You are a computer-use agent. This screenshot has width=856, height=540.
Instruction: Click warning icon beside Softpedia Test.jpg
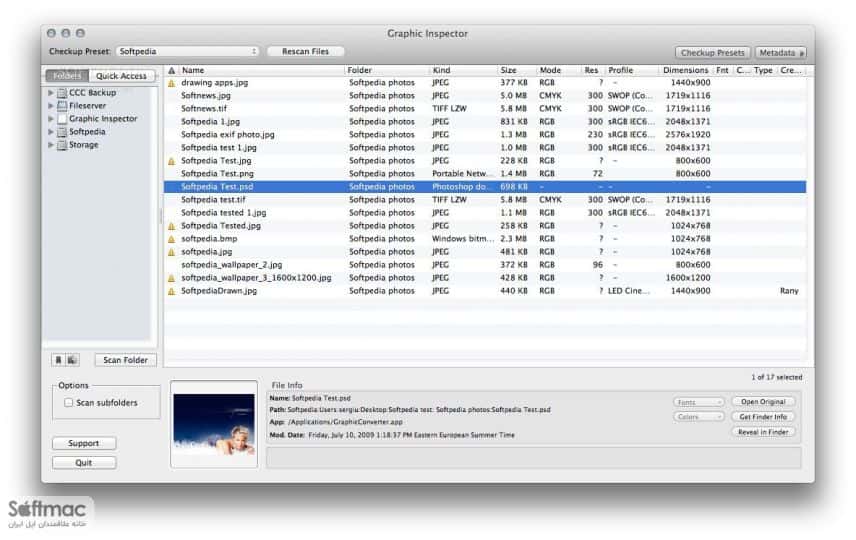pos(171,161)
